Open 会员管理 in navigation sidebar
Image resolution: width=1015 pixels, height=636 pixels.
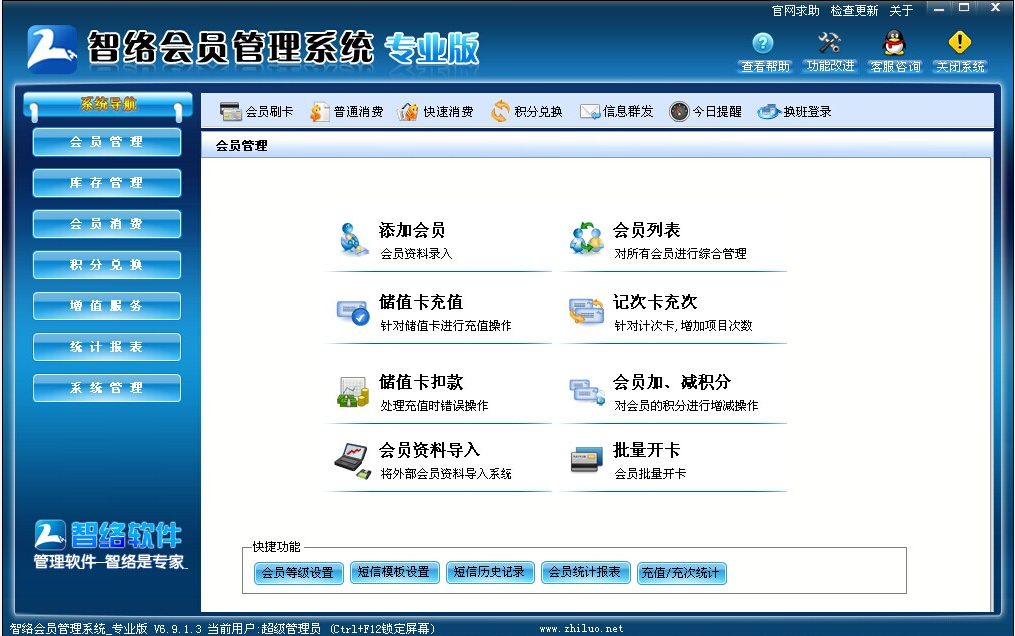click(107, 142)
